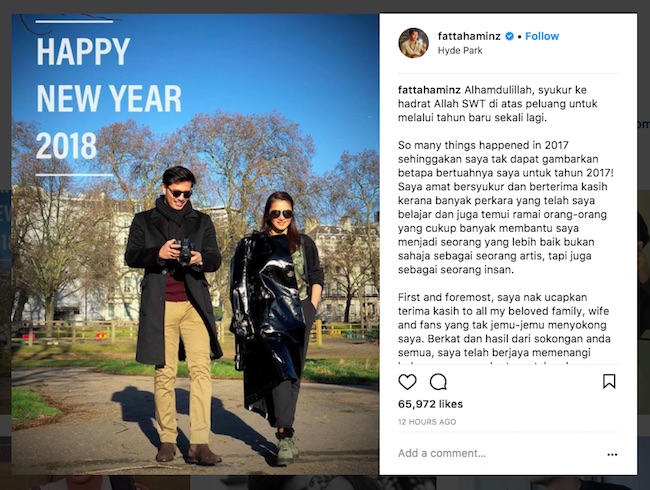
Task: Click the Happy New Year 2018 photo
Action: [194, 244]
